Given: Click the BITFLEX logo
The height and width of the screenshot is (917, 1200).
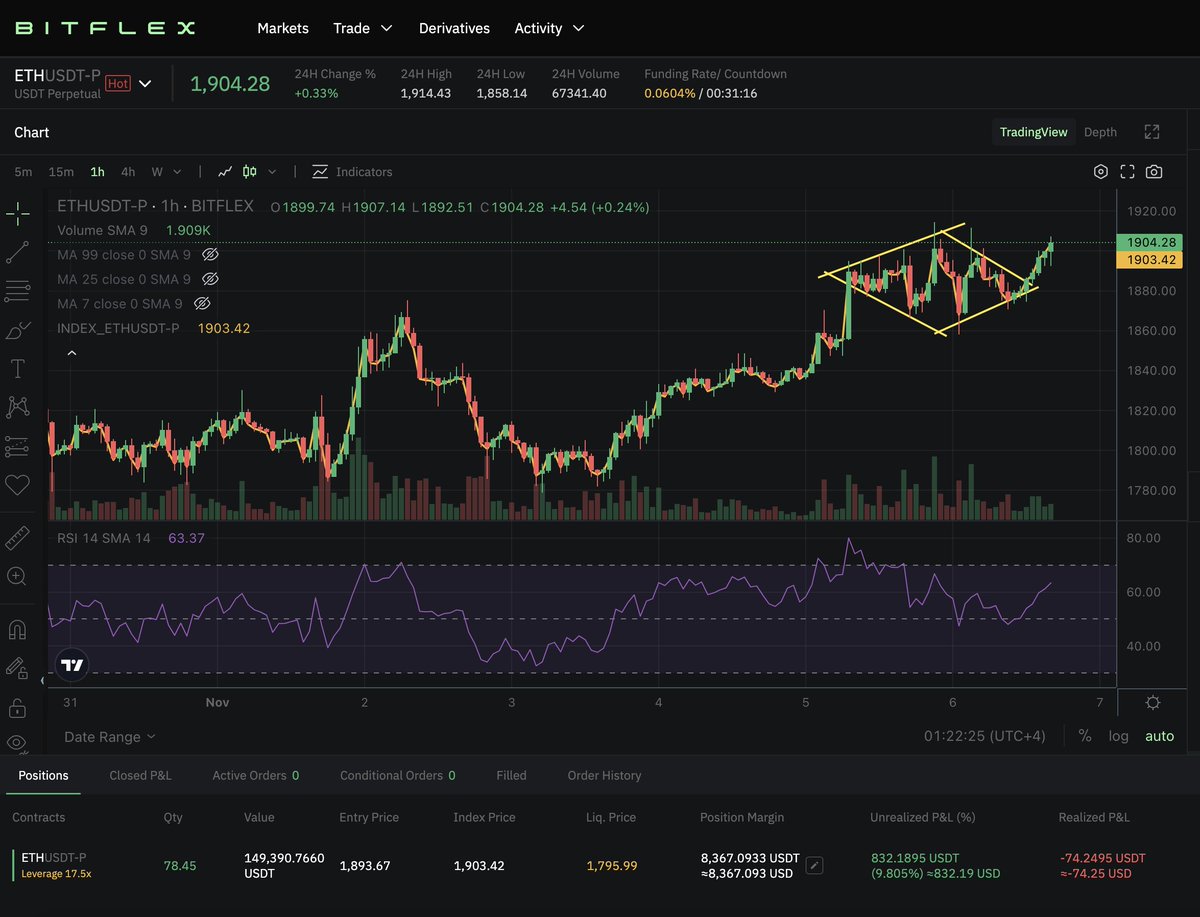Looking at the screenshot, I should click(104, 28).
